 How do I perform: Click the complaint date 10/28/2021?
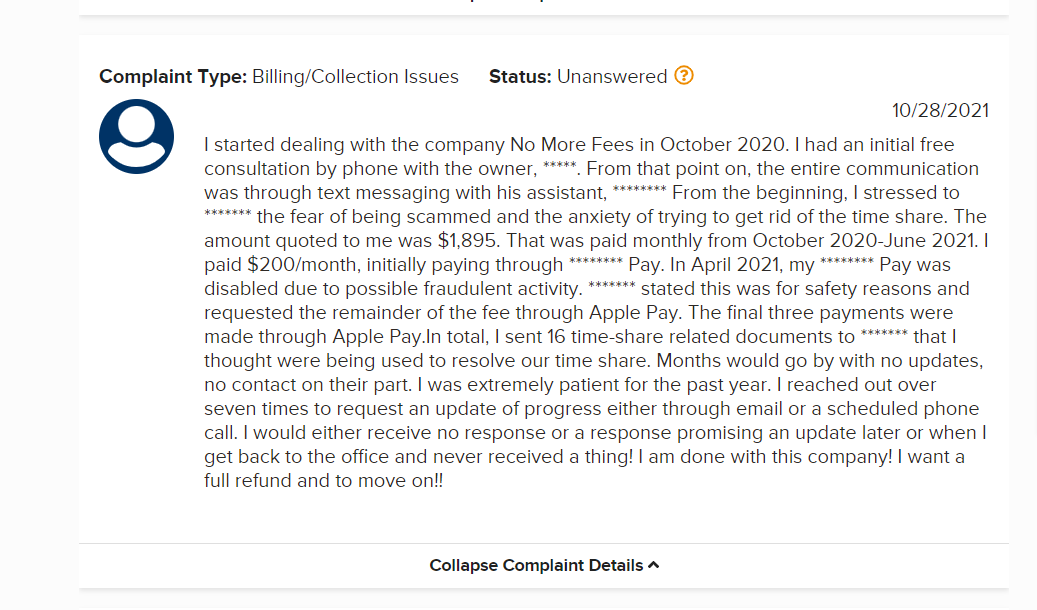pos(940,110)
